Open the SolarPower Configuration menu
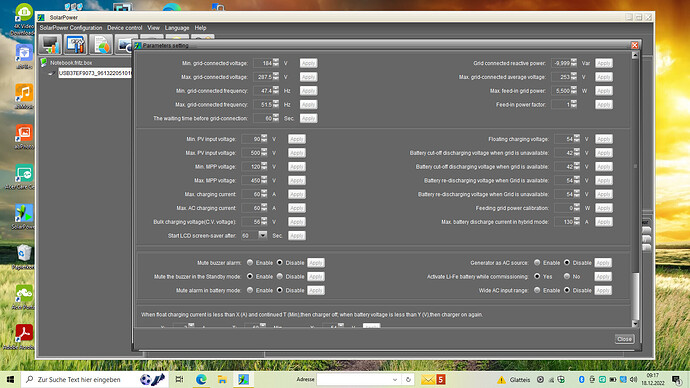The image size is (690, 388). (x=71, y=28)
